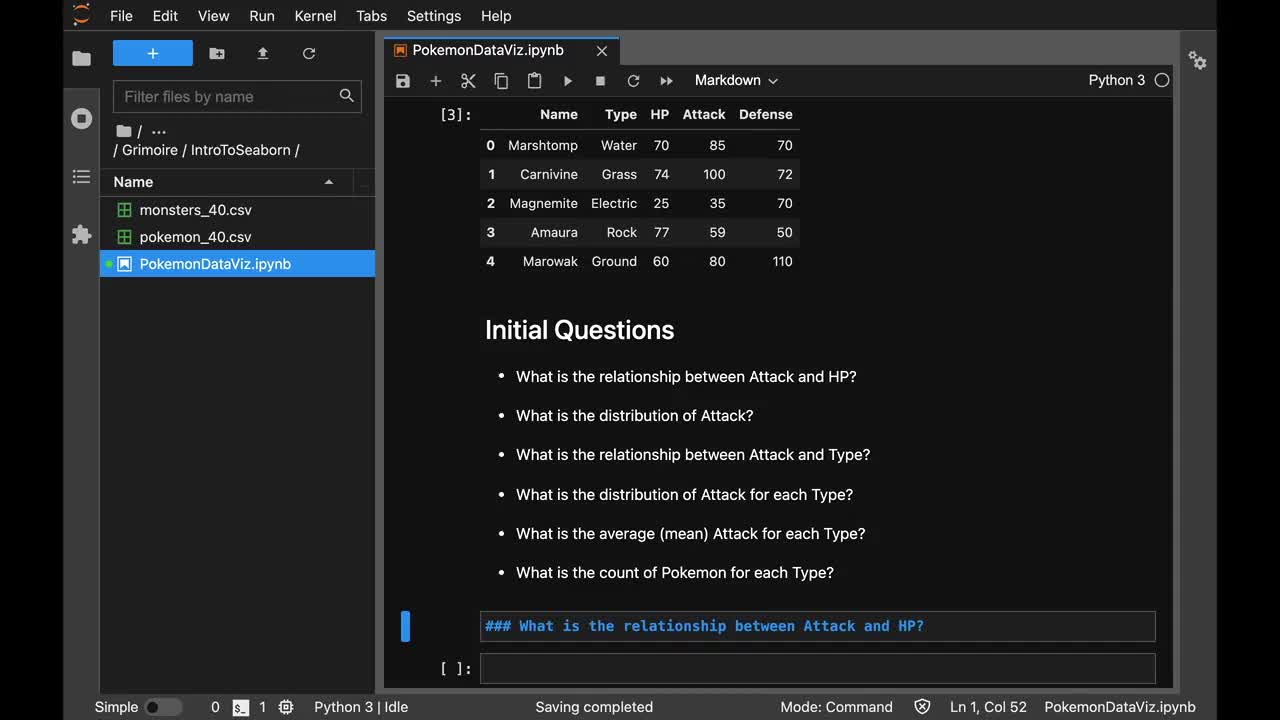
Task: Run the selected cell
Action: (x=567, y=81)
